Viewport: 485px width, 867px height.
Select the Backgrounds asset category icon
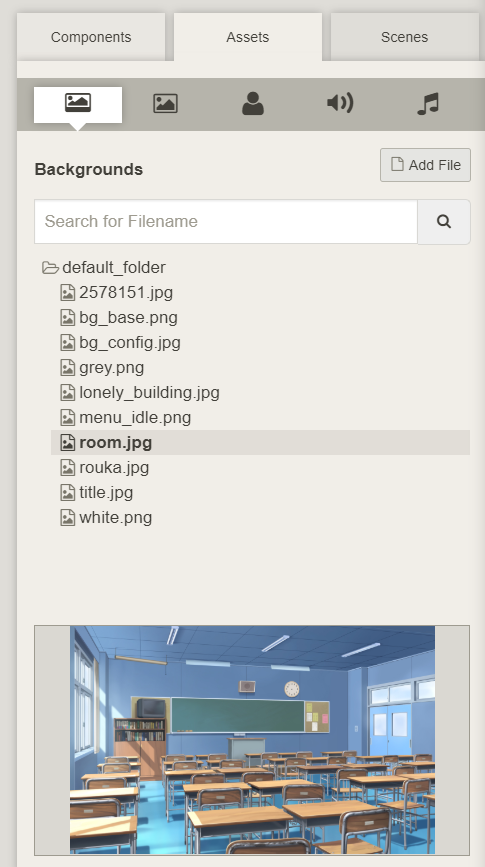pyautogui.click(x=78, y=103)
